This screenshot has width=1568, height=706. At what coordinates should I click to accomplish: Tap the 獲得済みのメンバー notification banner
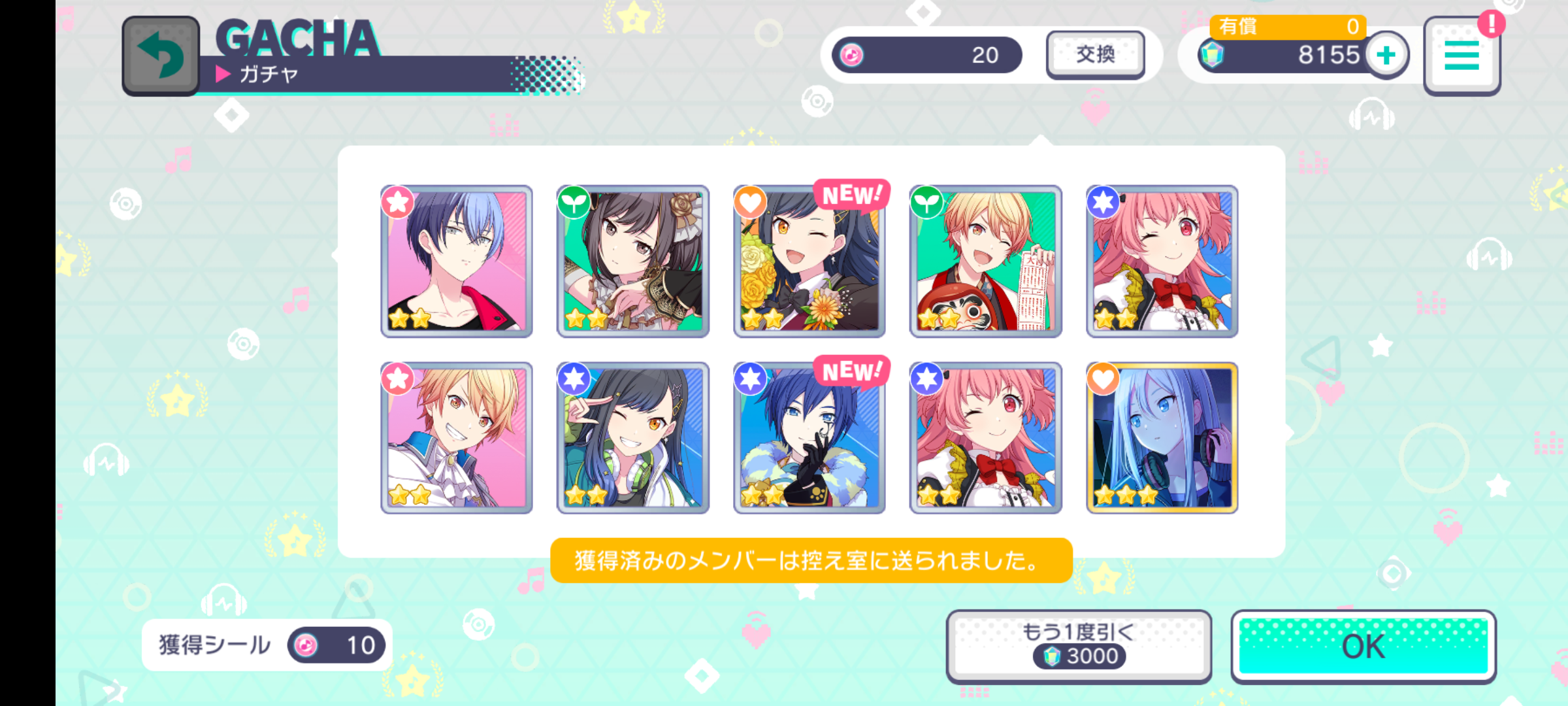811,560
